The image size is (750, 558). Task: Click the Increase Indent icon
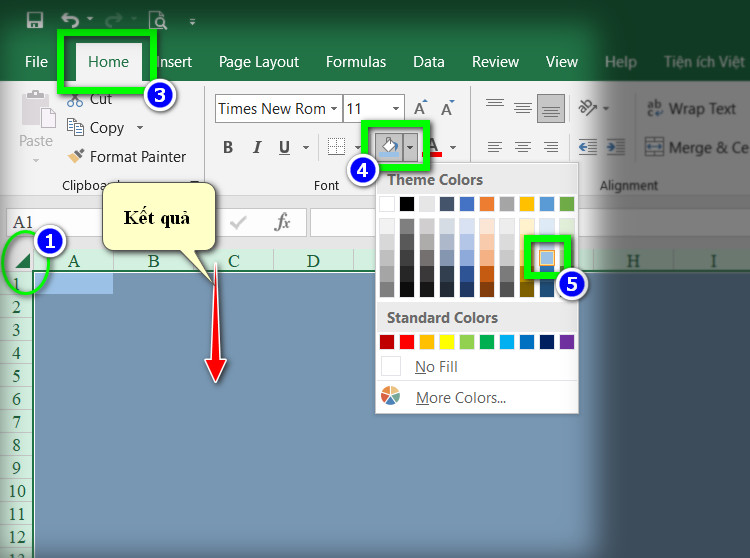pyautogui.click(x=616, y=147)
